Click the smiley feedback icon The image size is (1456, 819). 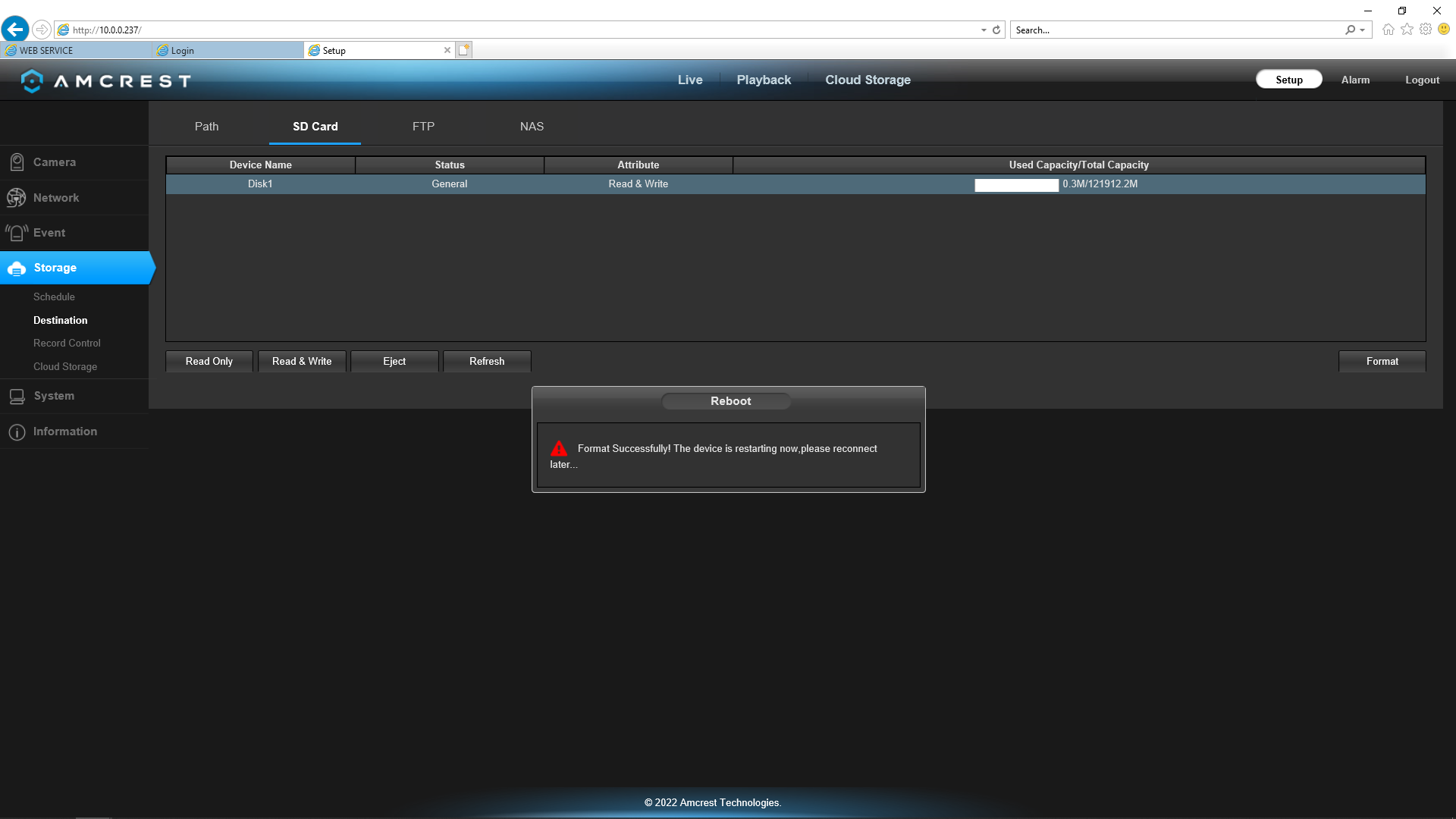pyautogui.click(x=1444, y=29)
